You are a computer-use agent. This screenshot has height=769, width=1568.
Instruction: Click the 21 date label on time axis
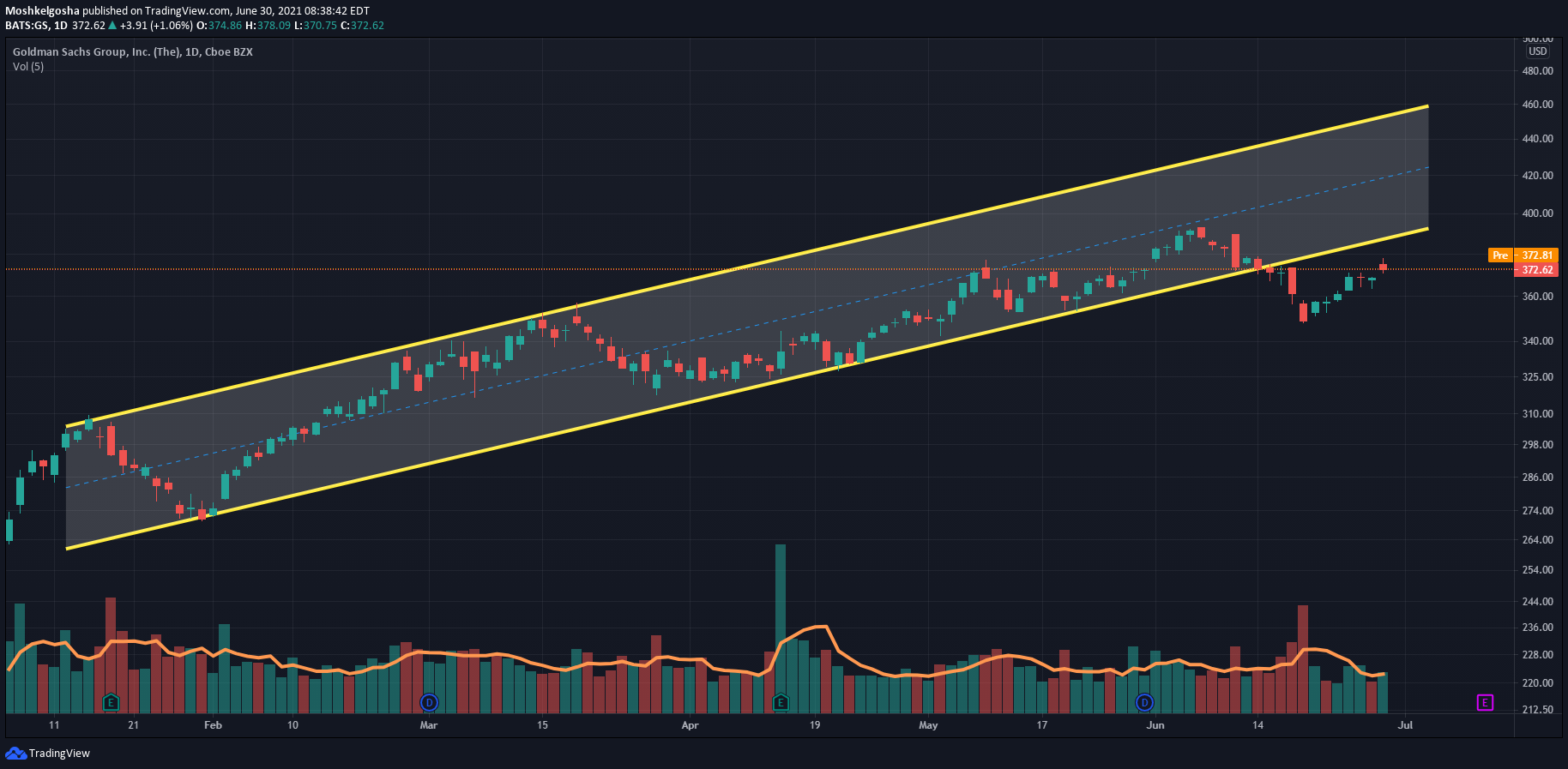point(133,725)
